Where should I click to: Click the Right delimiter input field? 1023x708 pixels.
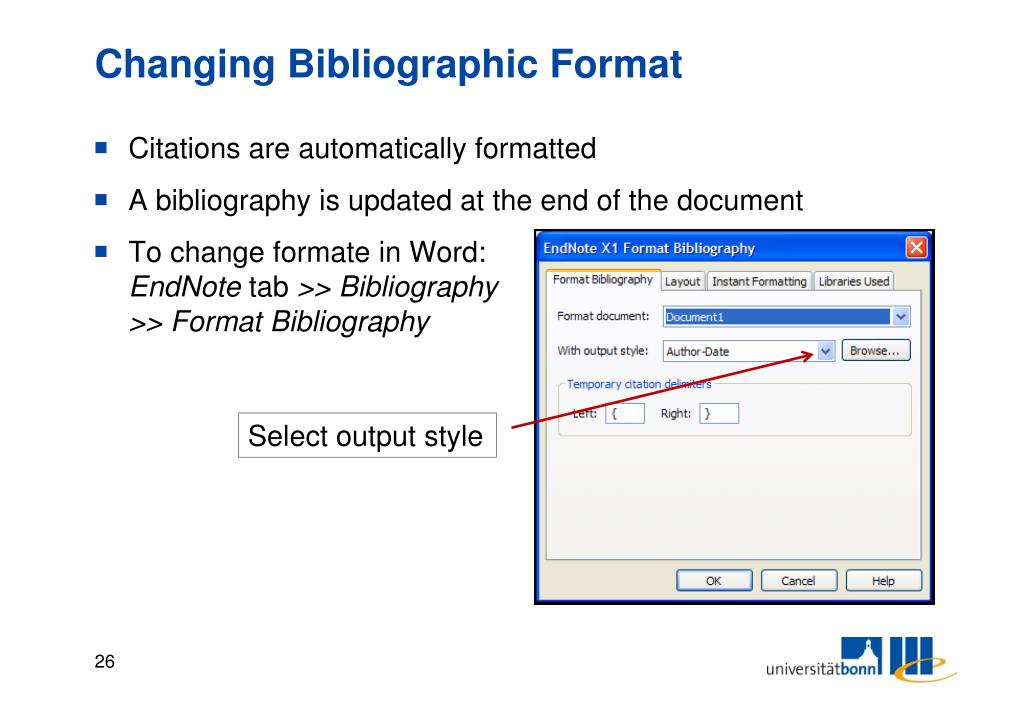[x=719, y=413]
